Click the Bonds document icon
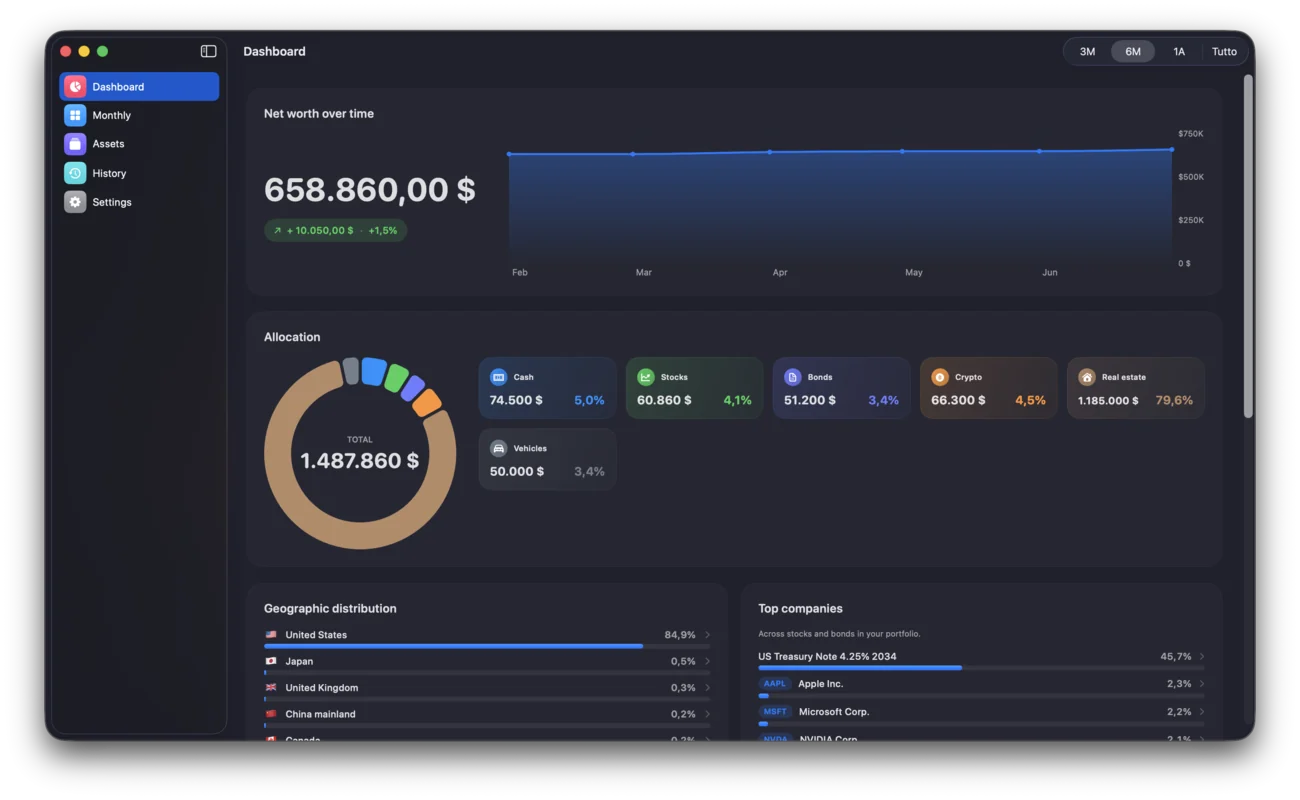Image resolution: width=1300 pixels, height=800 pixels. pos(792,377)
